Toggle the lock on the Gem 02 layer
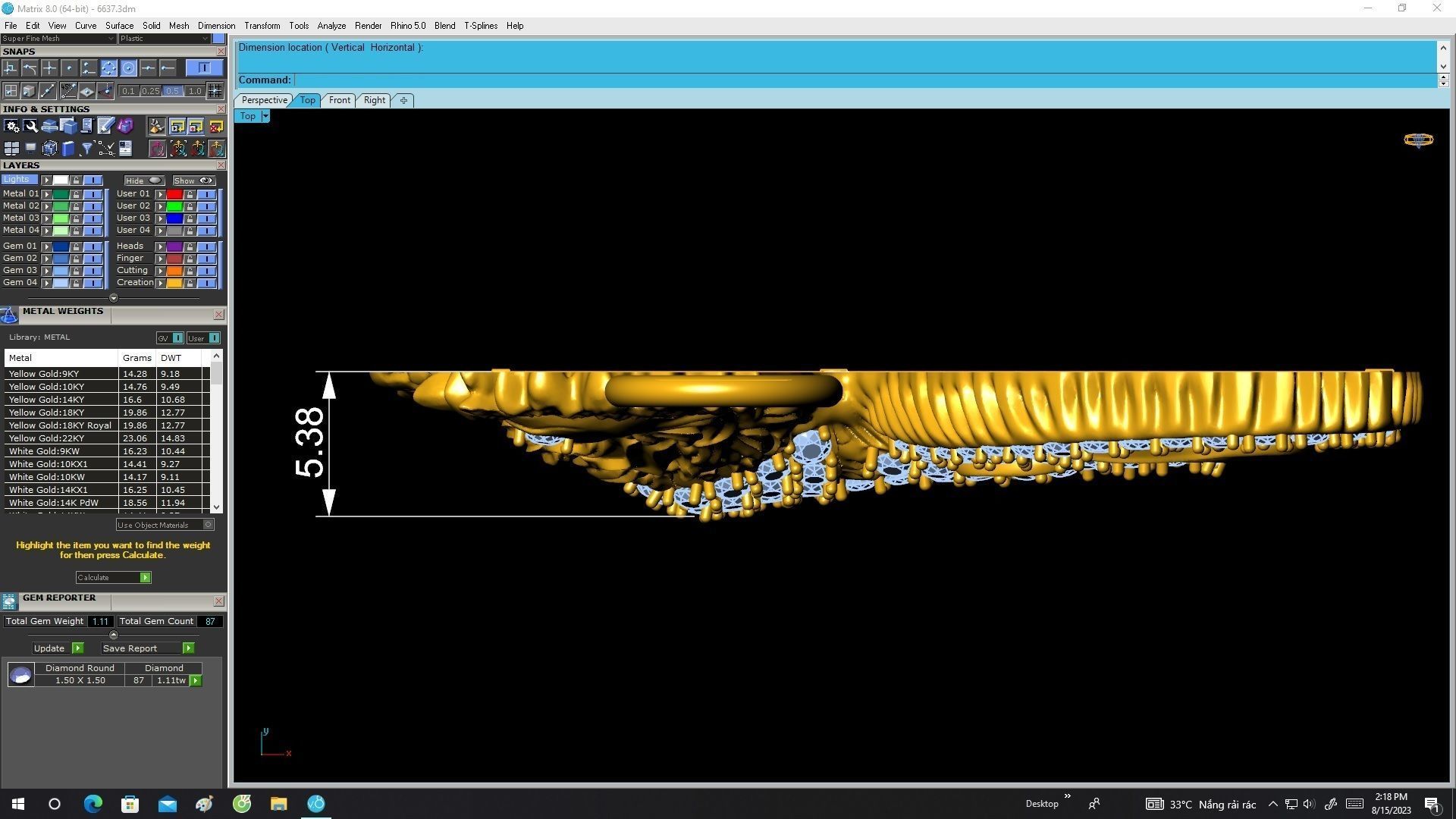Image resolution: width=1456 pixels, height=819 pixels. point(76,259)
